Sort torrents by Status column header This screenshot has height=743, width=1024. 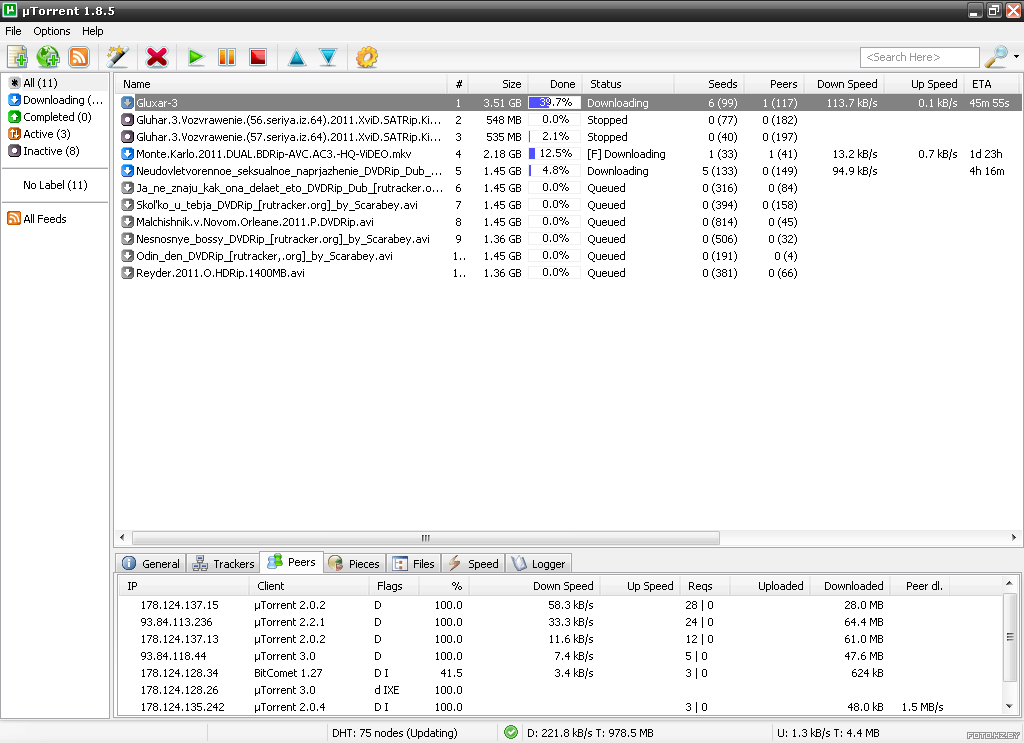[628, 84]
